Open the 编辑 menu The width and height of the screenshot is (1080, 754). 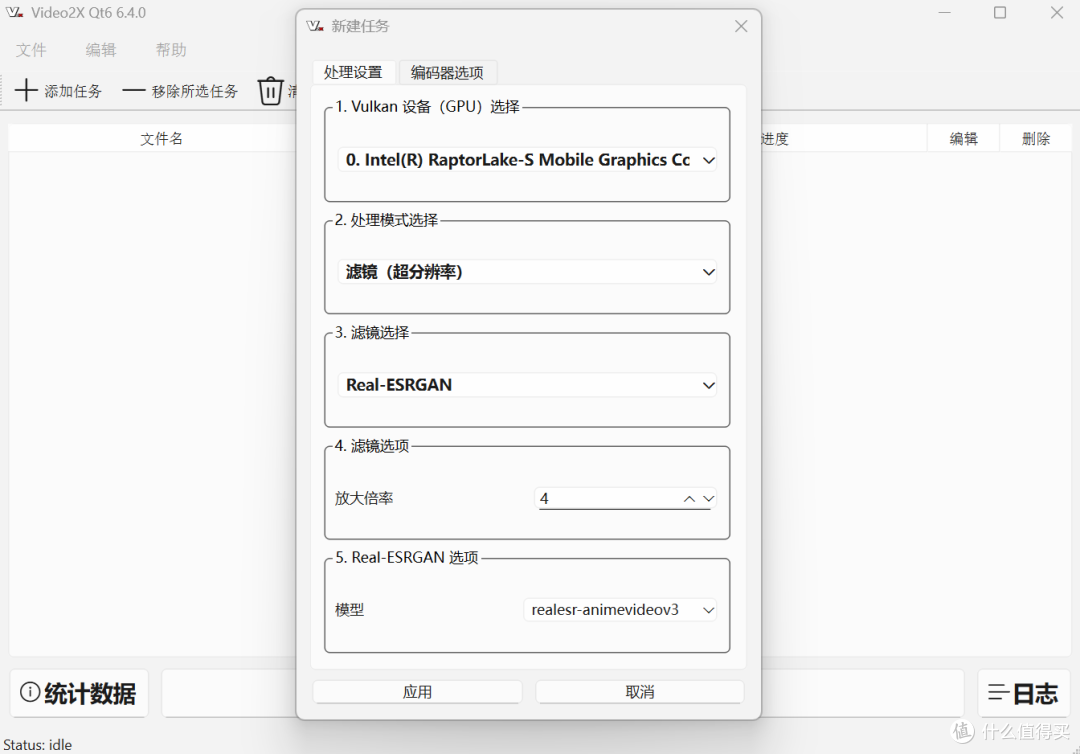click(101, 50)
